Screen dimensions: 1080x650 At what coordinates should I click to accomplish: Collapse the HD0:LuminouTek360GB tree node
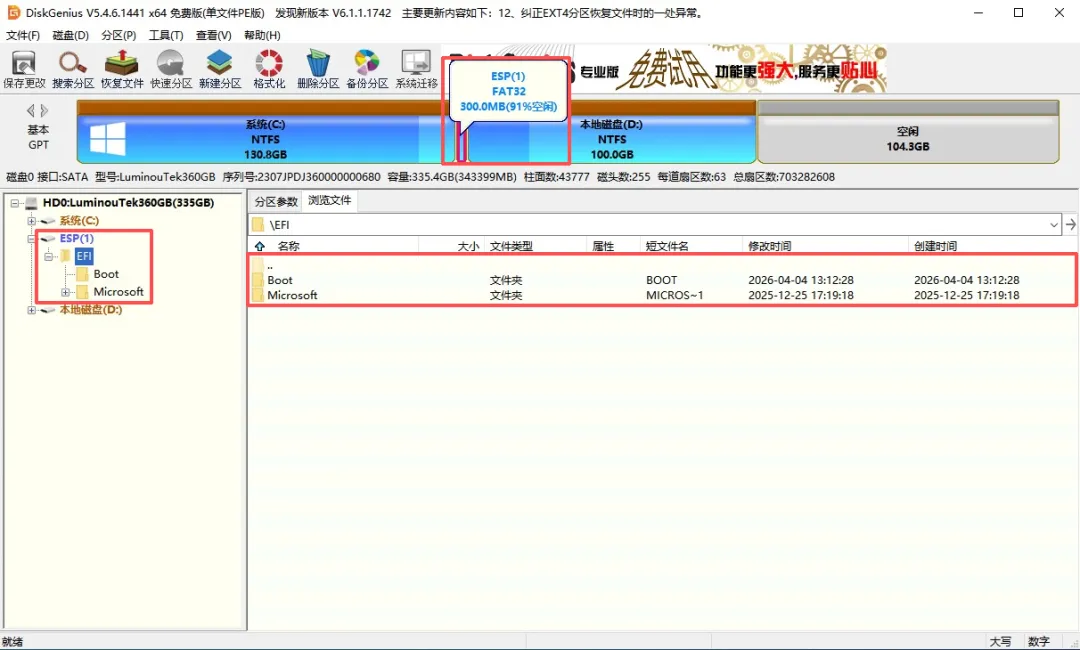[x=14, y=203]
